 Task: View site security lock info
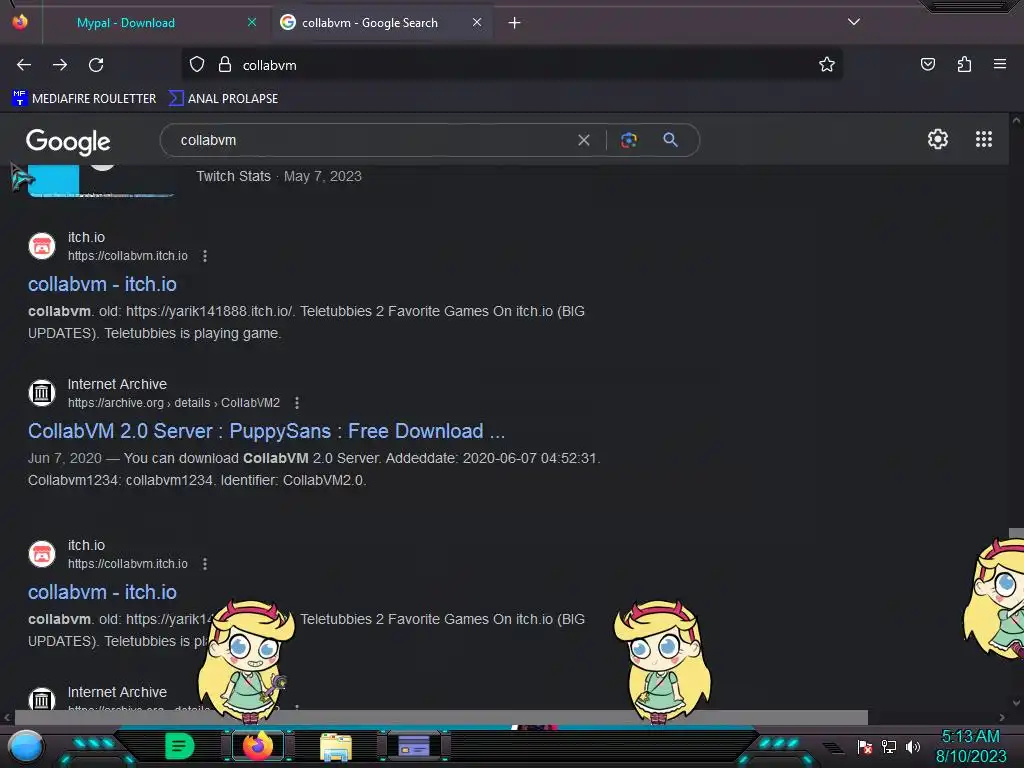click(225, 64)
